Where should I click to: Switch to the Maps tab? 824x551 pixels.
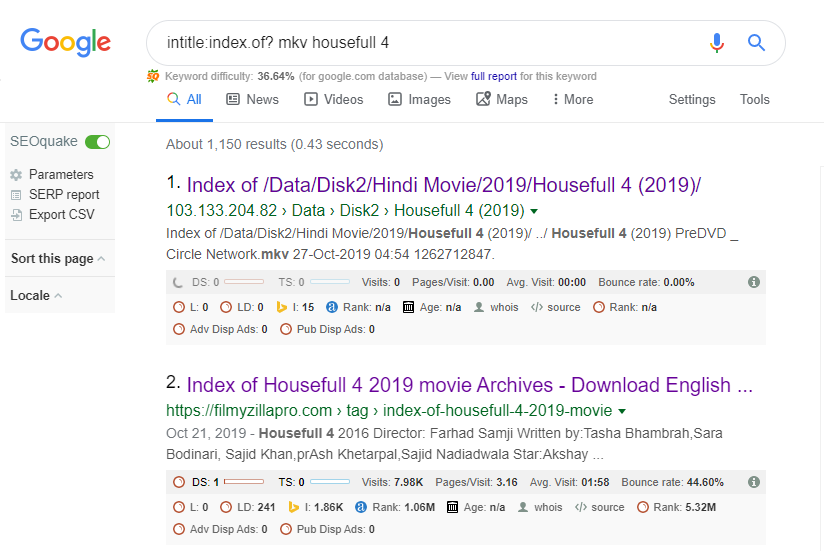502,99
